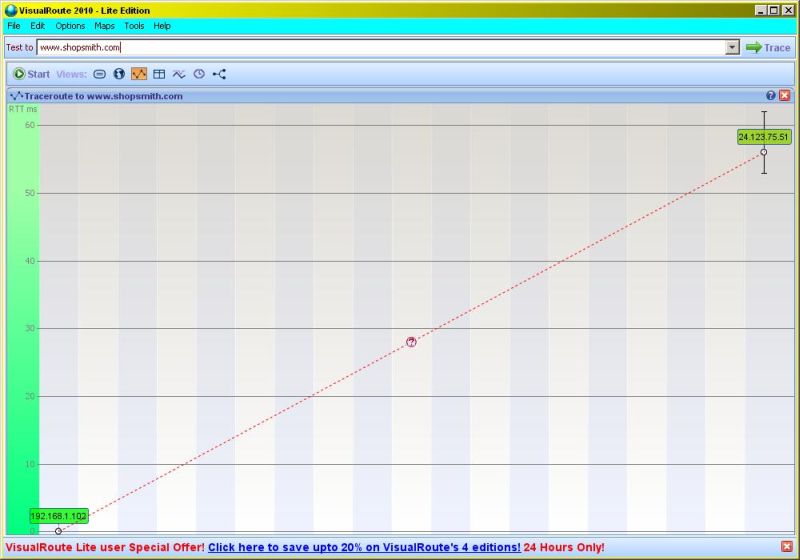Open the clock history view icon
Image resolution: width=800 pixels, height=560 pixels.
pos(199,74)
